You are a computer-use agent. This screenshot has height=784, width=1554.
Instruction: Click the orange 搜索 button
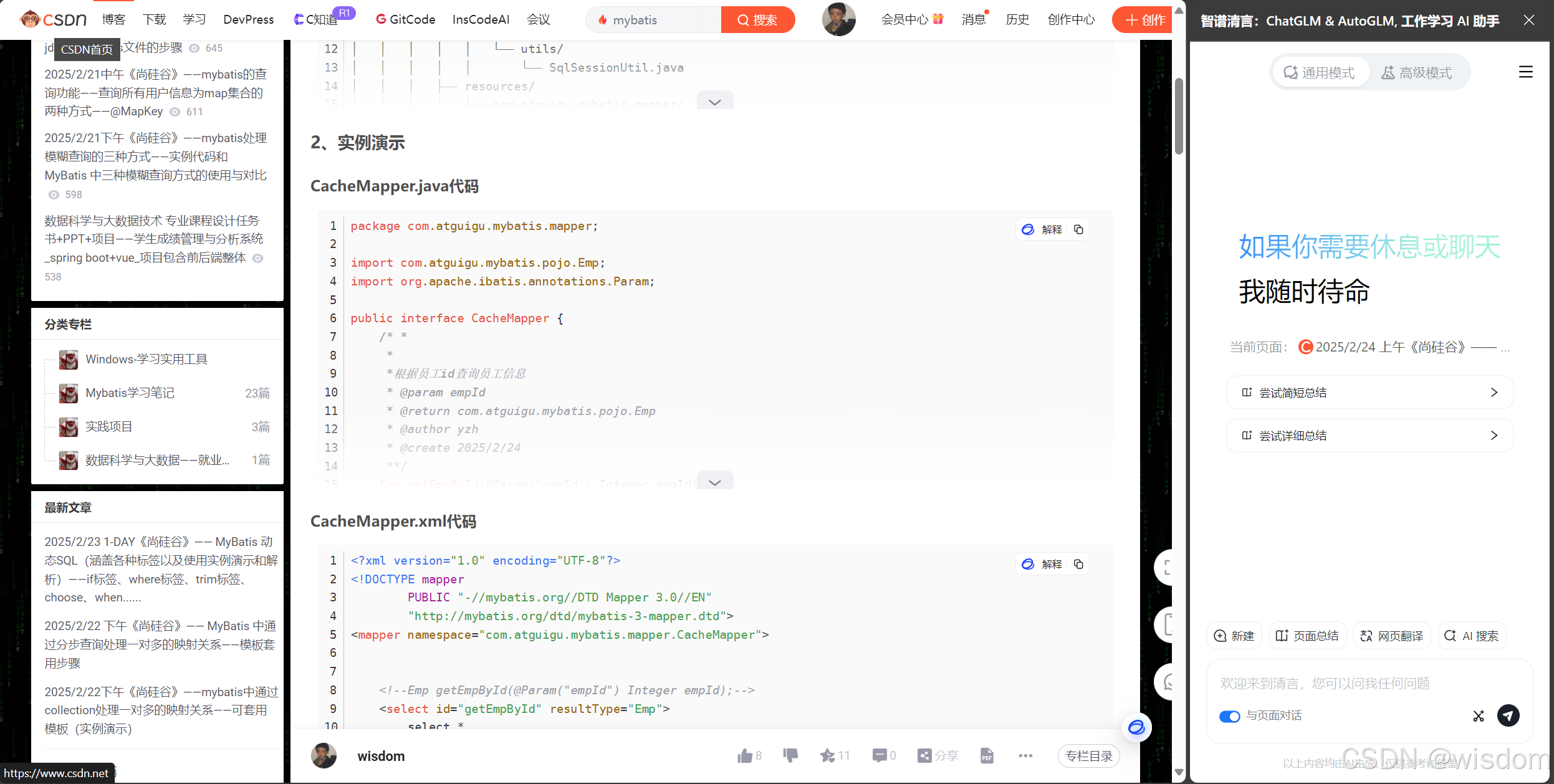(757, 20)
